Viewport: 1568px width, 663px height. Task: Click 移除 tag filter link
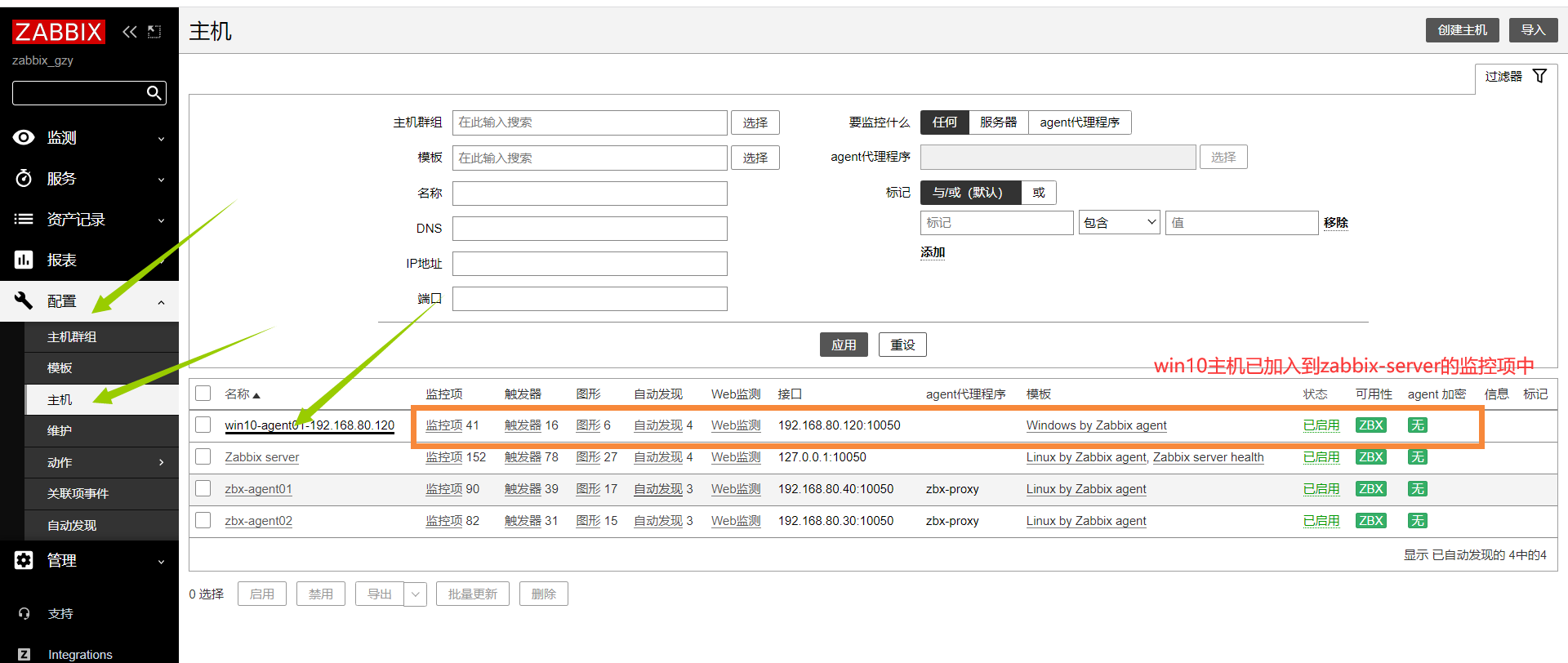click(x=1336, y=223)
